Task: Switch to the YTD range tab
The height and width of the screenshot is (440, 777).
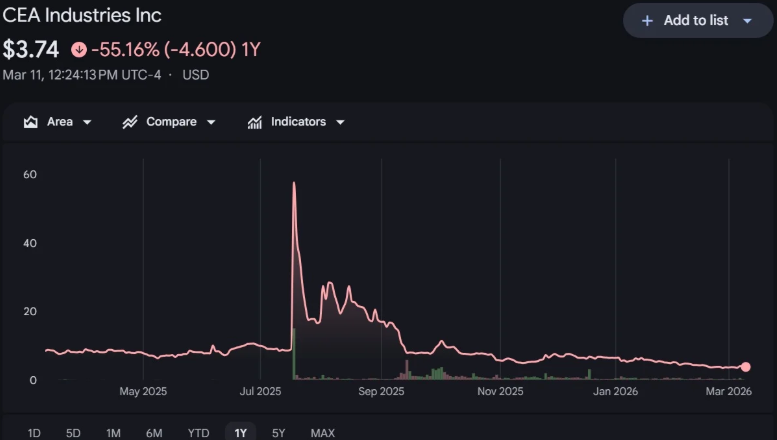Action: point(198,432)
